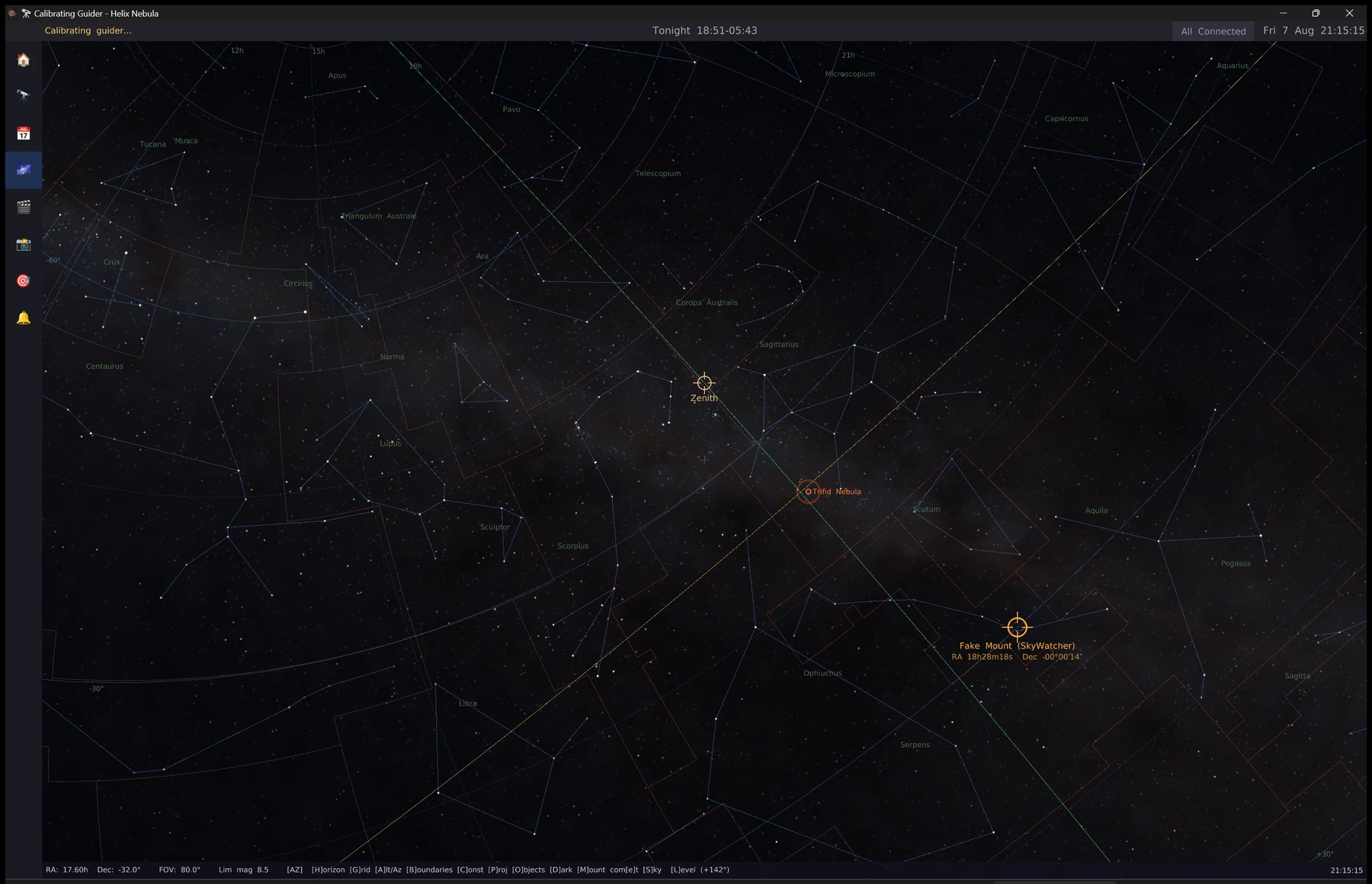Image resolution: width=1372 pixels, height=884 pixels.
Task: Click the RA: 17.60h readout
Action: 67,870
